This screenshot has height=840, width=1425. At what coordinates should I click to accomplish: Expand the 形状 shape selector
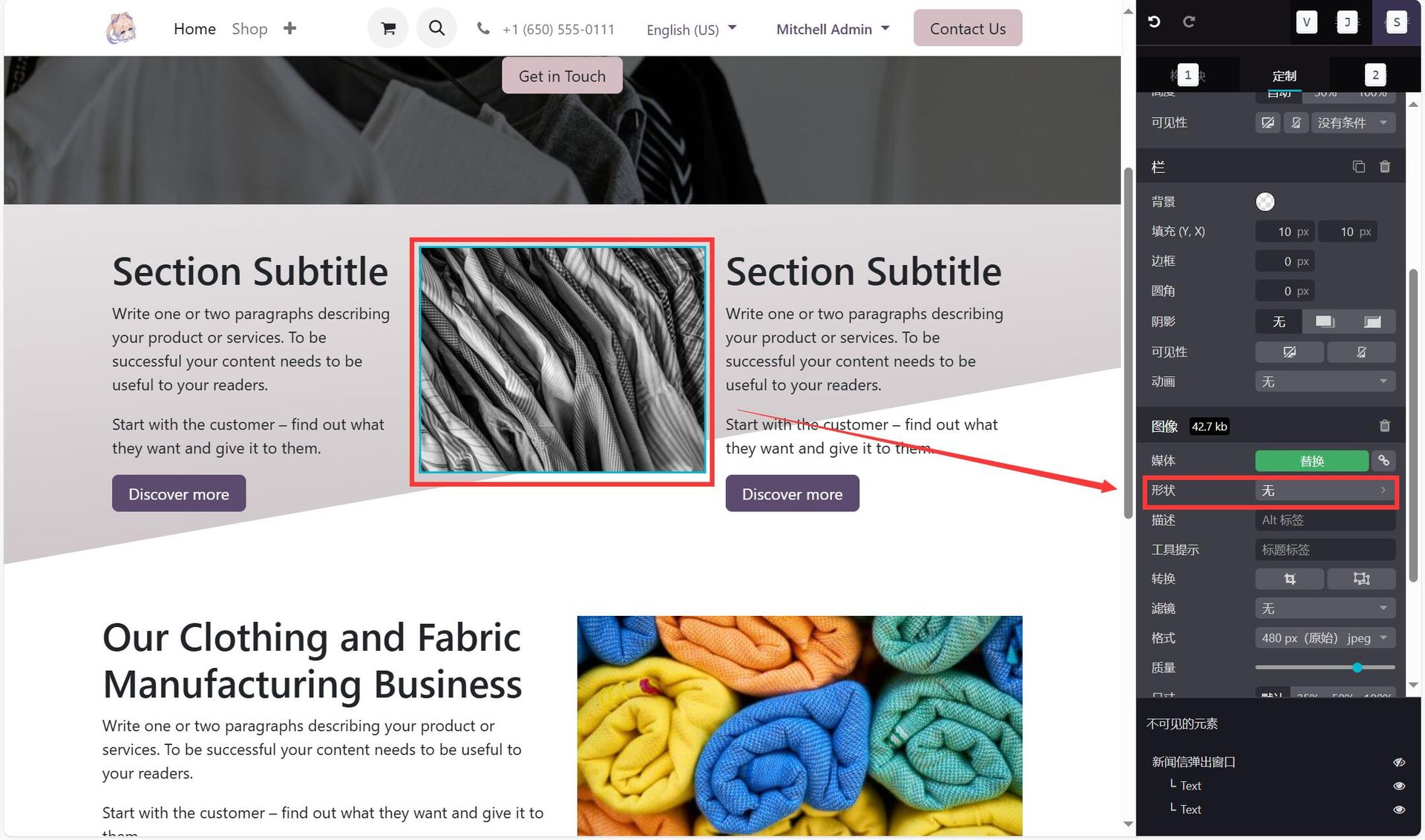tap(1325, 490)
